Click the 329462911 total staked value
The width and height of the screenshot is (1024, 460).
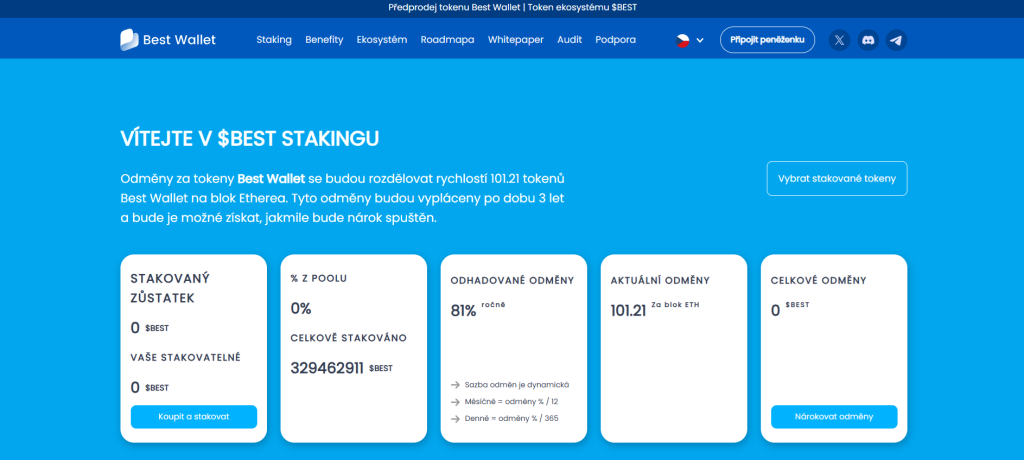point(327,369)
